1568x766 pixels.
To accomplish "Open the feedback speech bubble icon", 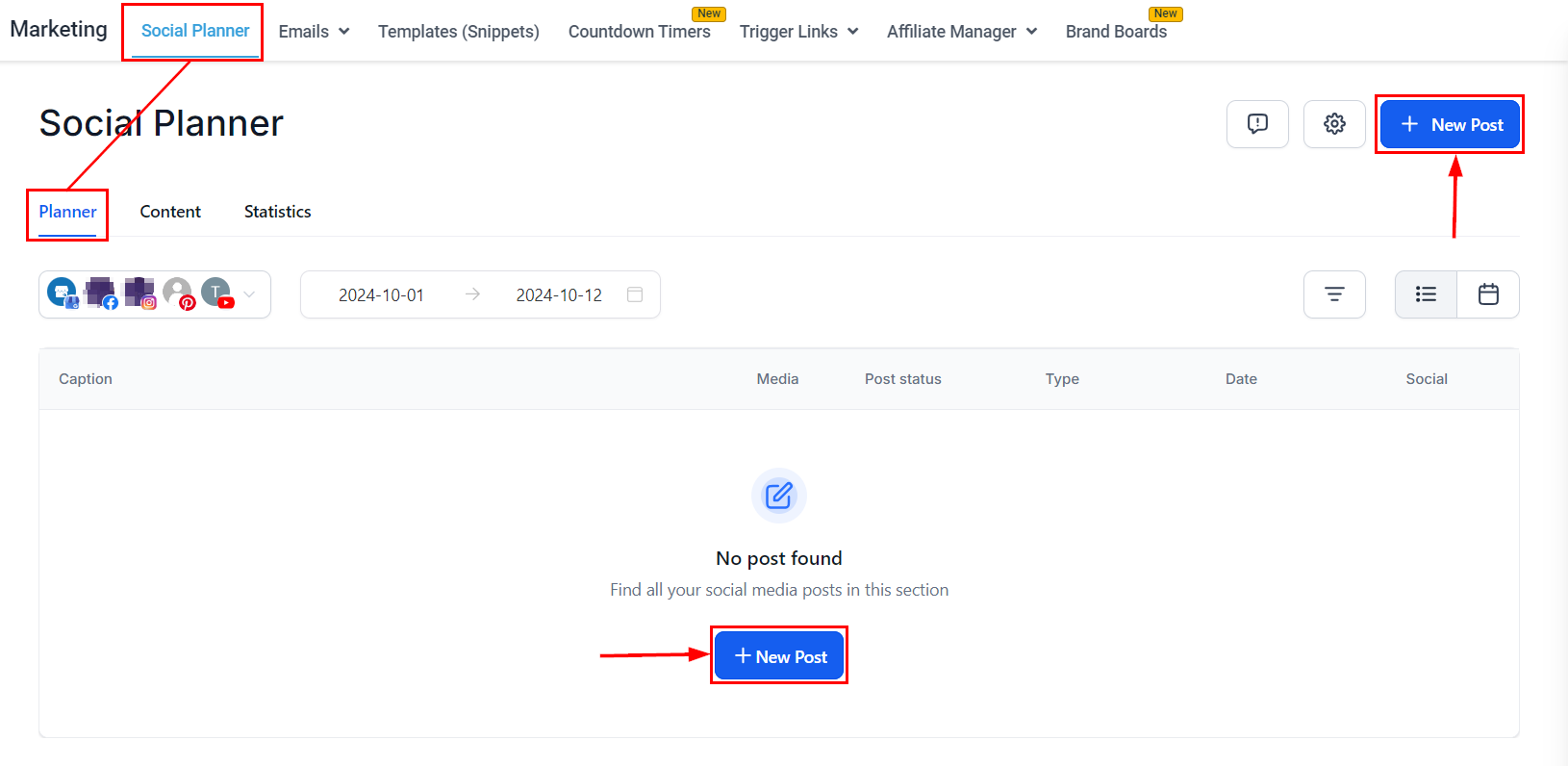I will 1257,124.
